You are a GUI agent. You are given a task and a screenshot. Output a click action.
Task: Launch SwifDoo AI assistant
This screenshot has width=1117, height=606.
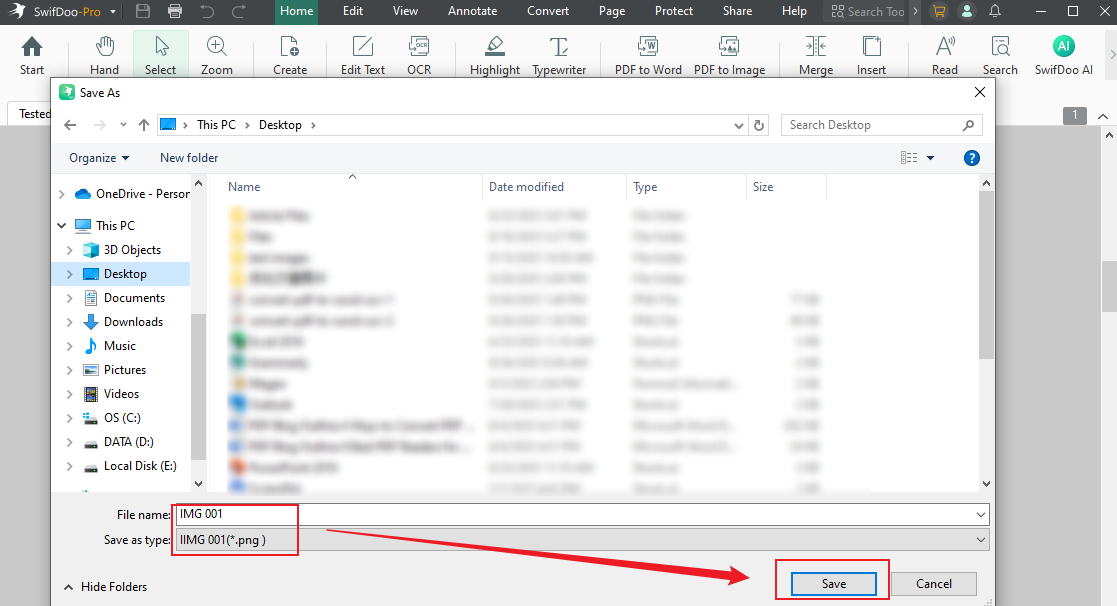tap(1063, 47)
